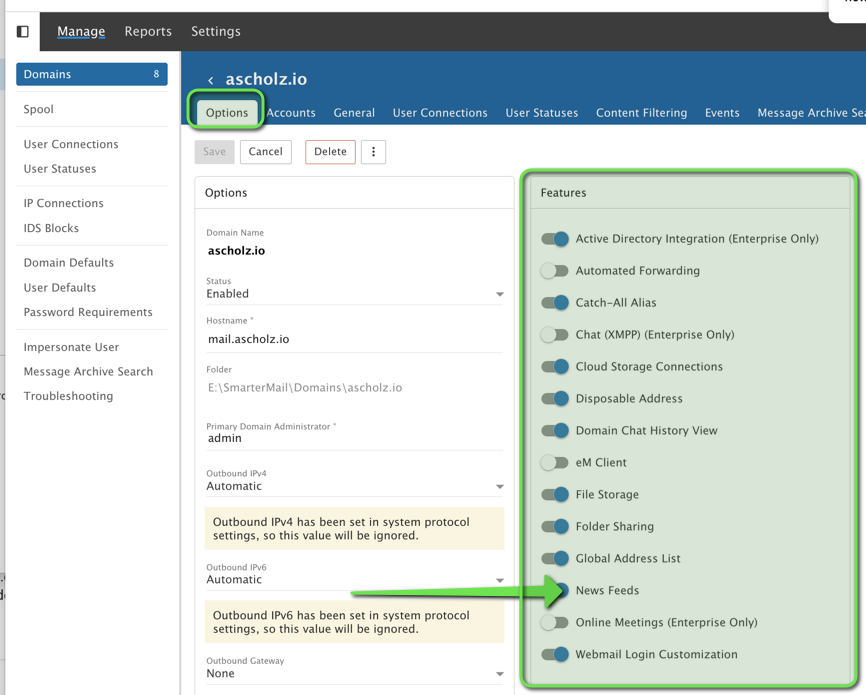Enable Automated Forwarding feature

click(x=555, y=271)
